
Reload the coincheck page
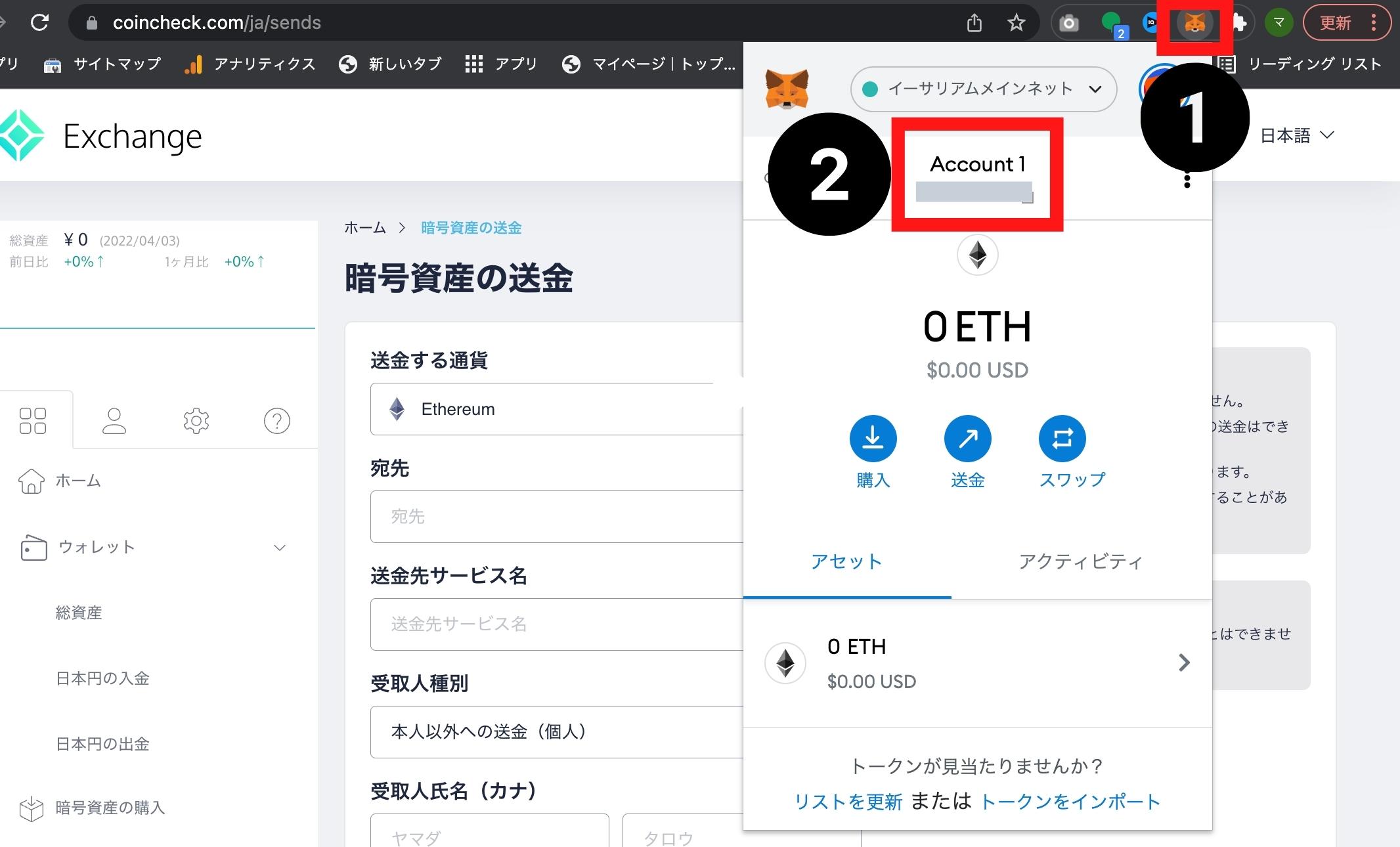point(40,23)
